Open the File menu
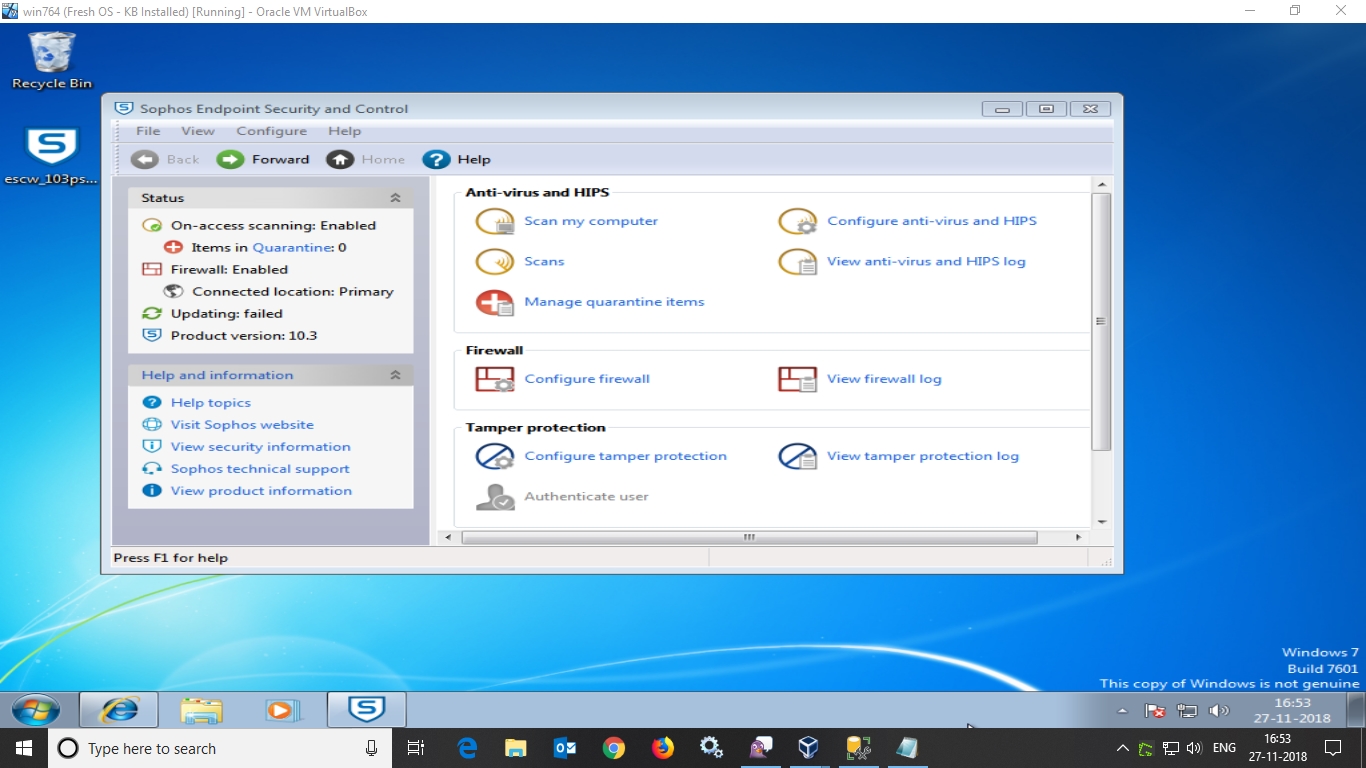Viewport: 1366px width, 768px height. 148,131
